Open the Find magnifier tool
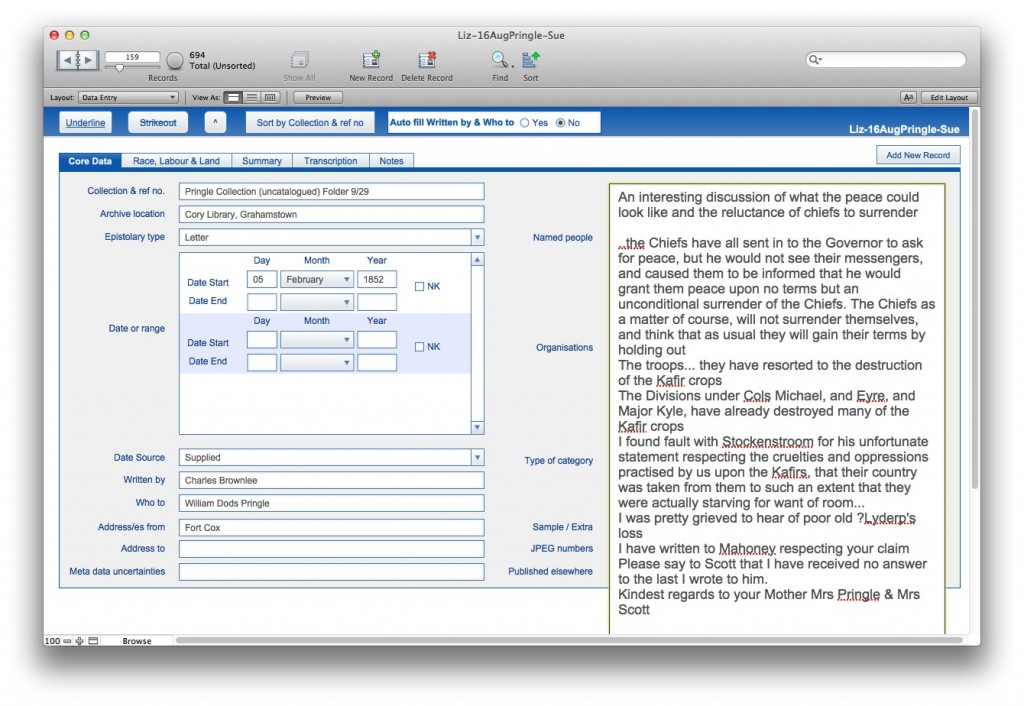 tap(499, 61)
